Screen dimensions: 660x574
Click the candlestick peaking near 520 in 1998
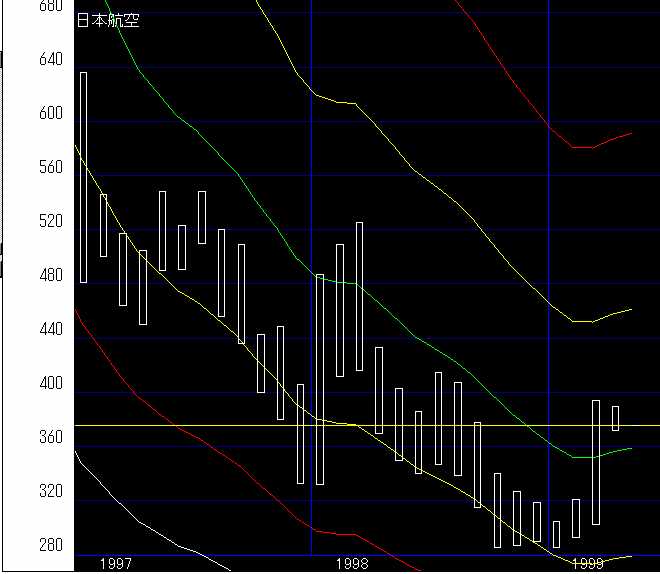(359, 296)
